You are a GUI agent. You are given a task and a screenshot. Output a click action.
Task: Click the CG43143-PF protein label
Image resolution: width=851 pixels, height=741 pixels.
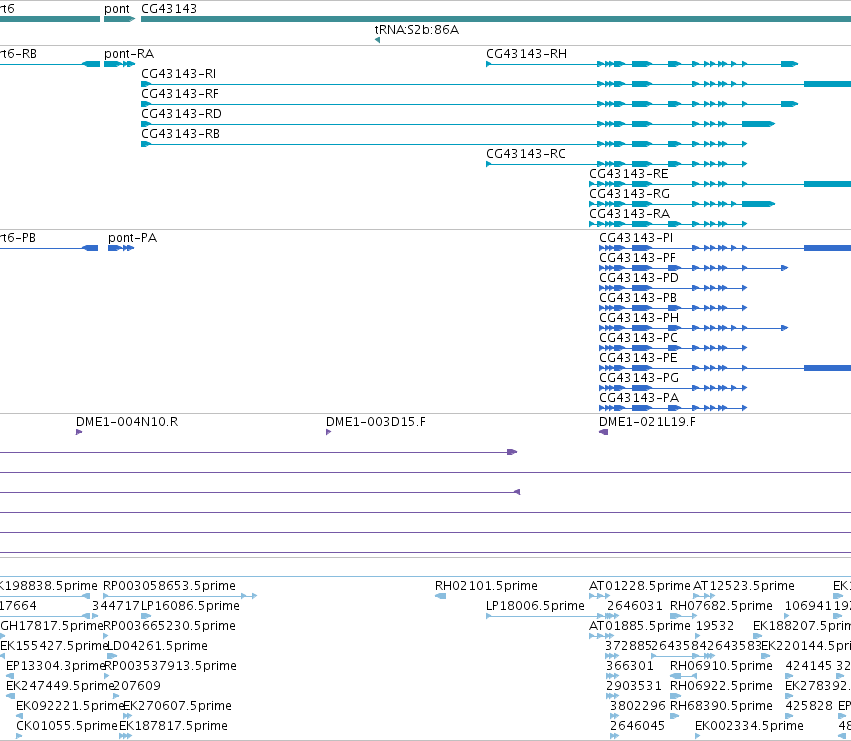pos(637,258)
